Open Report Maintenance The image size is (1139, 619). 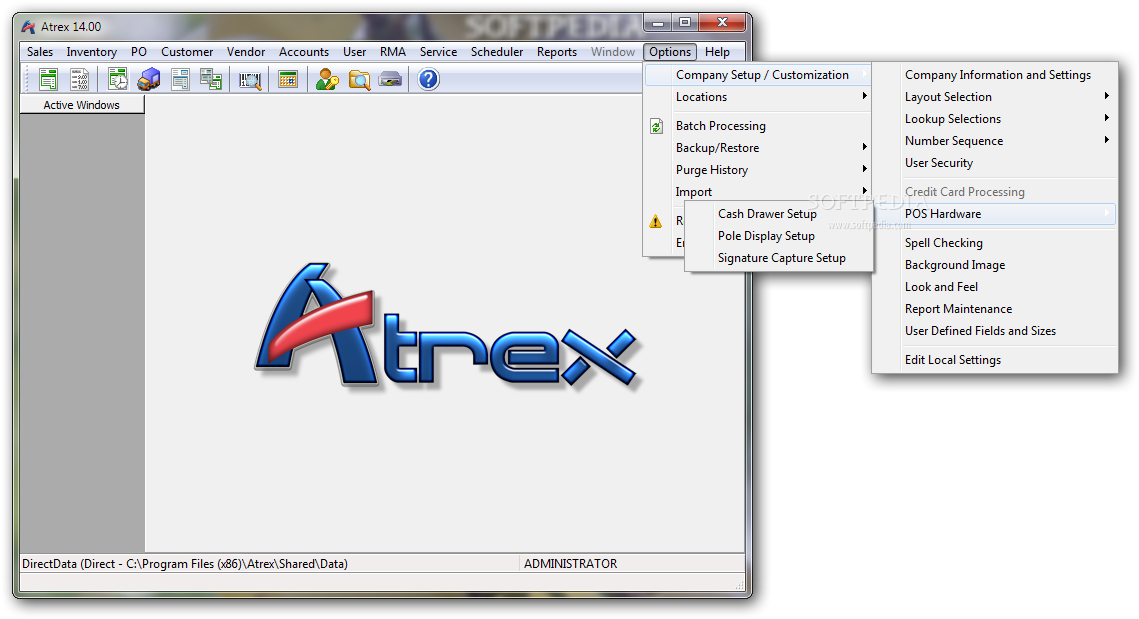click(x=994, y=308)
